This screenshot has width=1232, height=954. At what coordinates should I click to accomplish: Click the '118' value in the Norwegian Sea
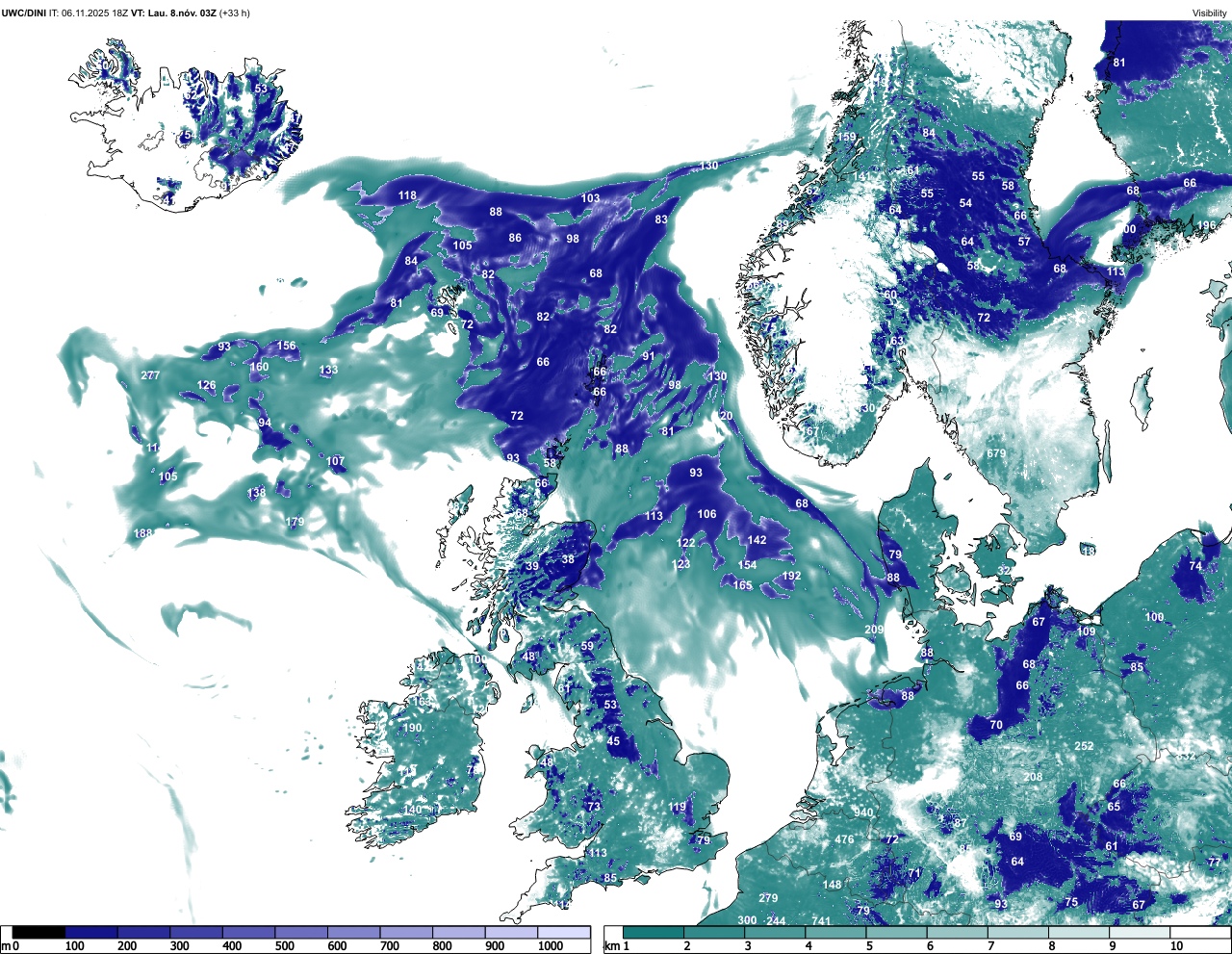pos(407,195)
